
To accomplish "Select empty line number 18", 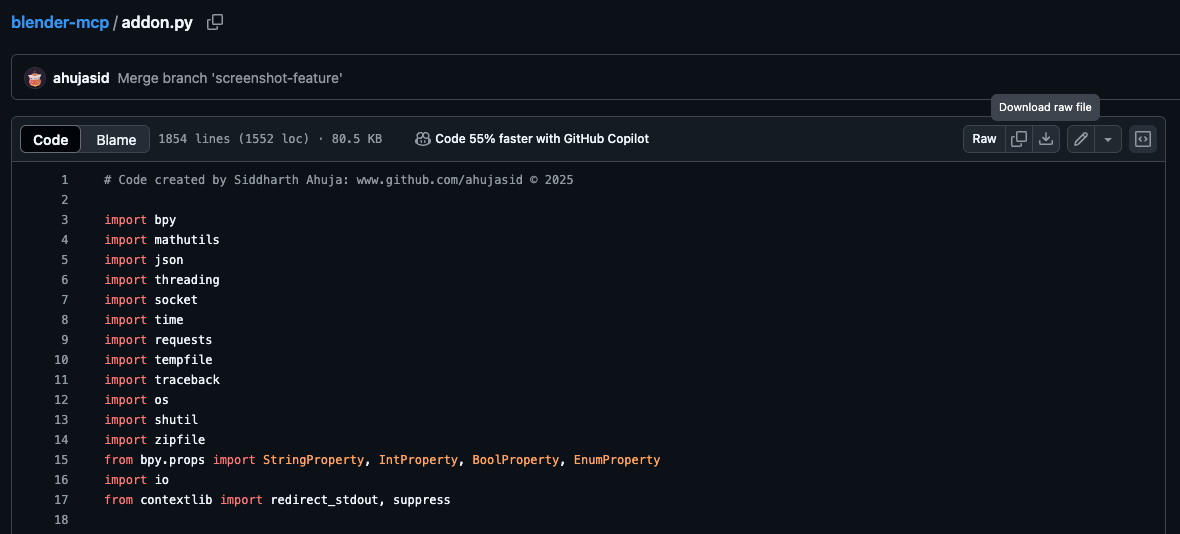I will 61,520.
